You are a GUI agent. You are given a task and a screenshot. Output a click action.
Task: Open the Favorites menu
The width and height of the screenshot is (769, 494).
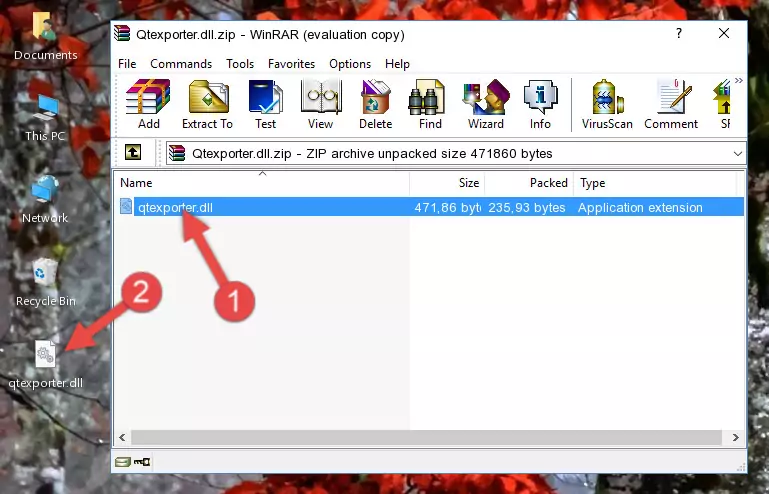291,64
